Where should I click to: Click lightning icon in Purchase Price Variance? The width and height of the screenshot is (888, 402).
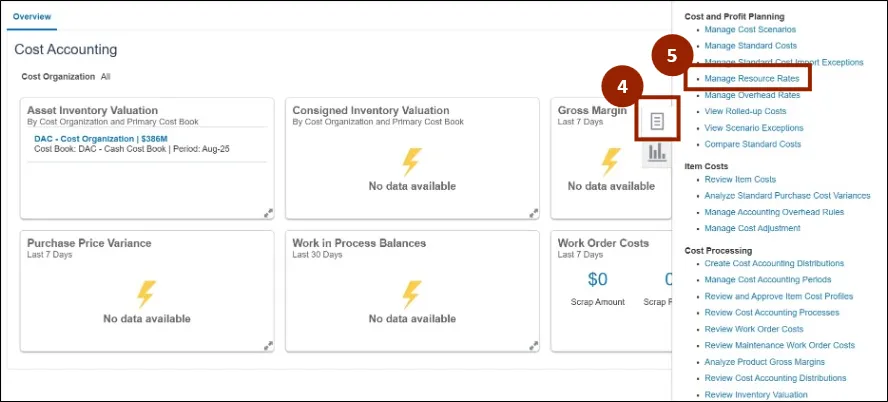pos(146,294)
